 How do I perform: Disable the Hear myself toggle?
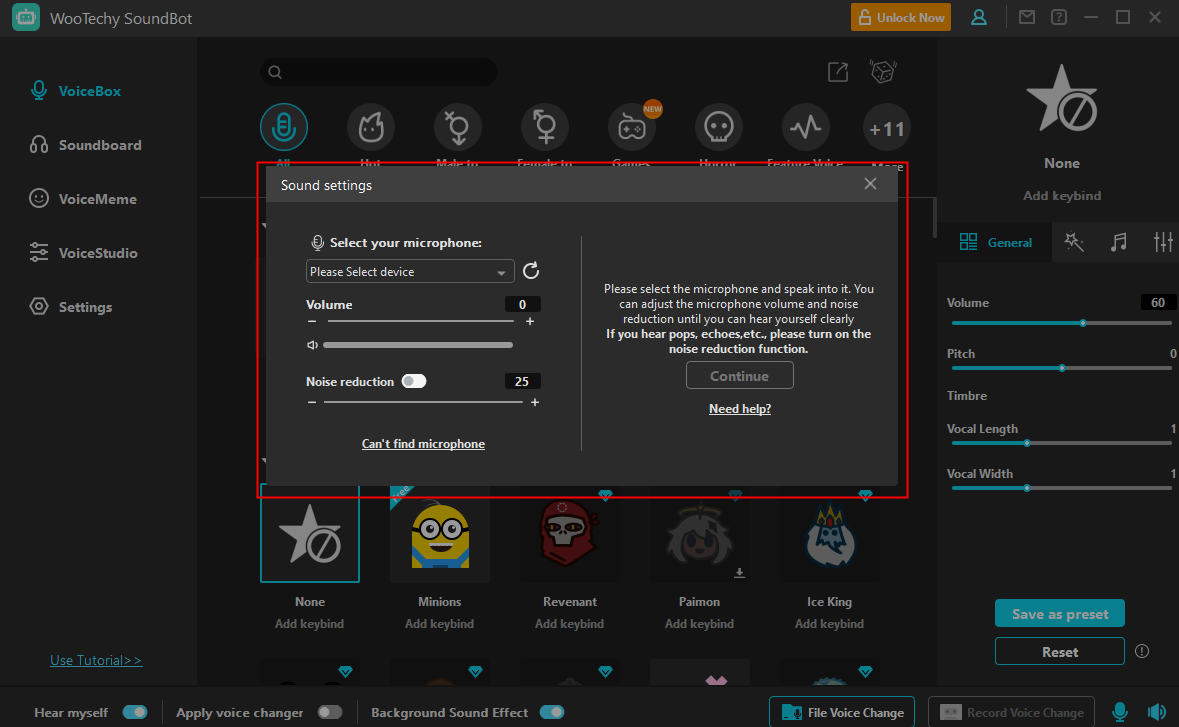[x=135, y=712]
